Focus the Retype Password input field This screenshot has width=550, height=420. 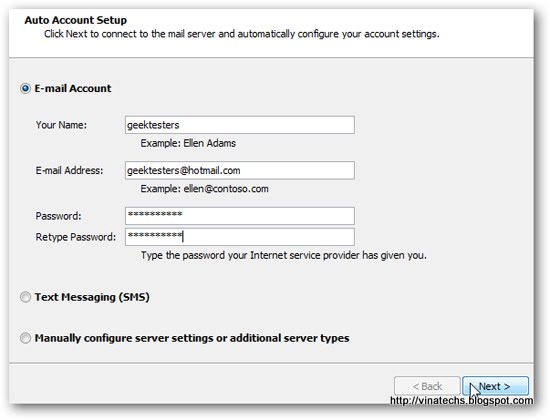point(240,237)
